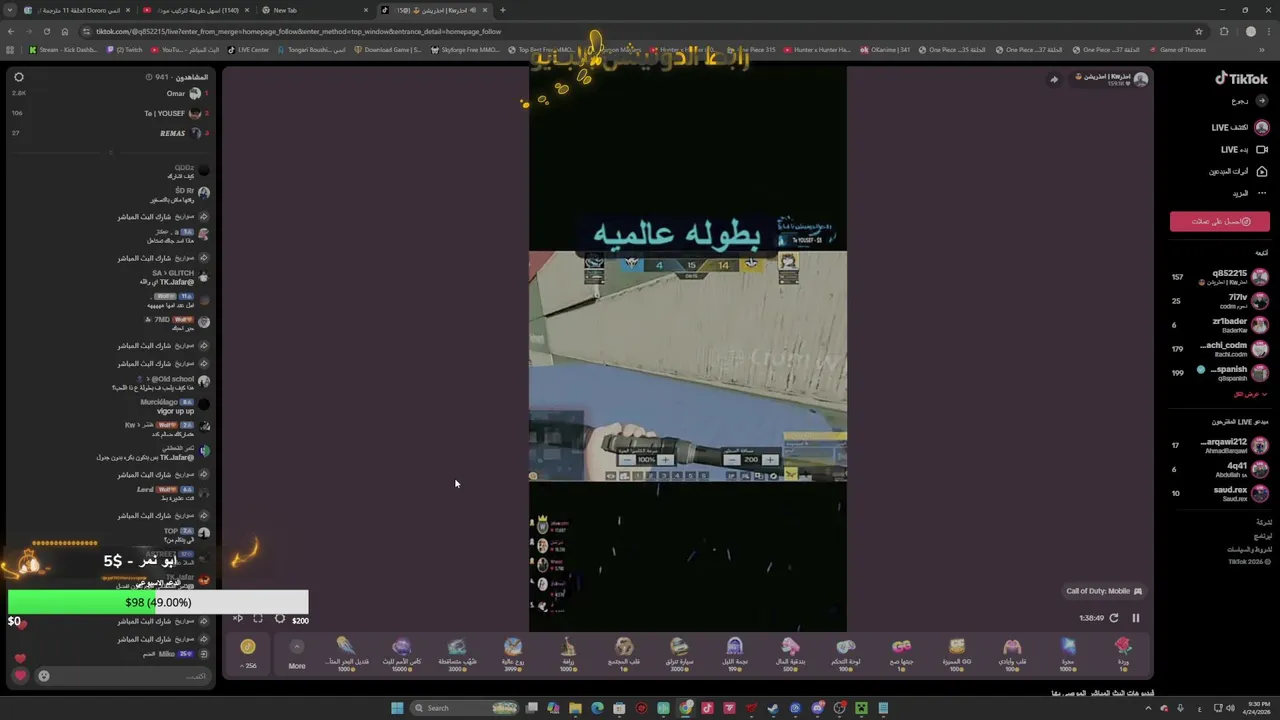Image resolution: width=1280 pixels, height=720 pixels.
Task: Open chat settings gear icon
Action: [18, 77]
